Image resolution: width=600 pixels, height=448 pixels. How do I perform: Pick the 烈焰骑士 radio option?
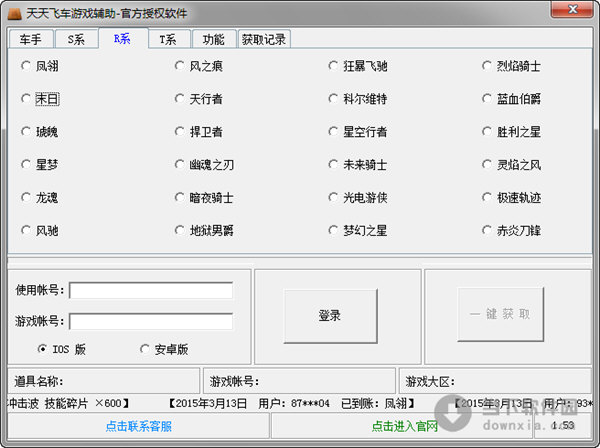coord(488,67)
